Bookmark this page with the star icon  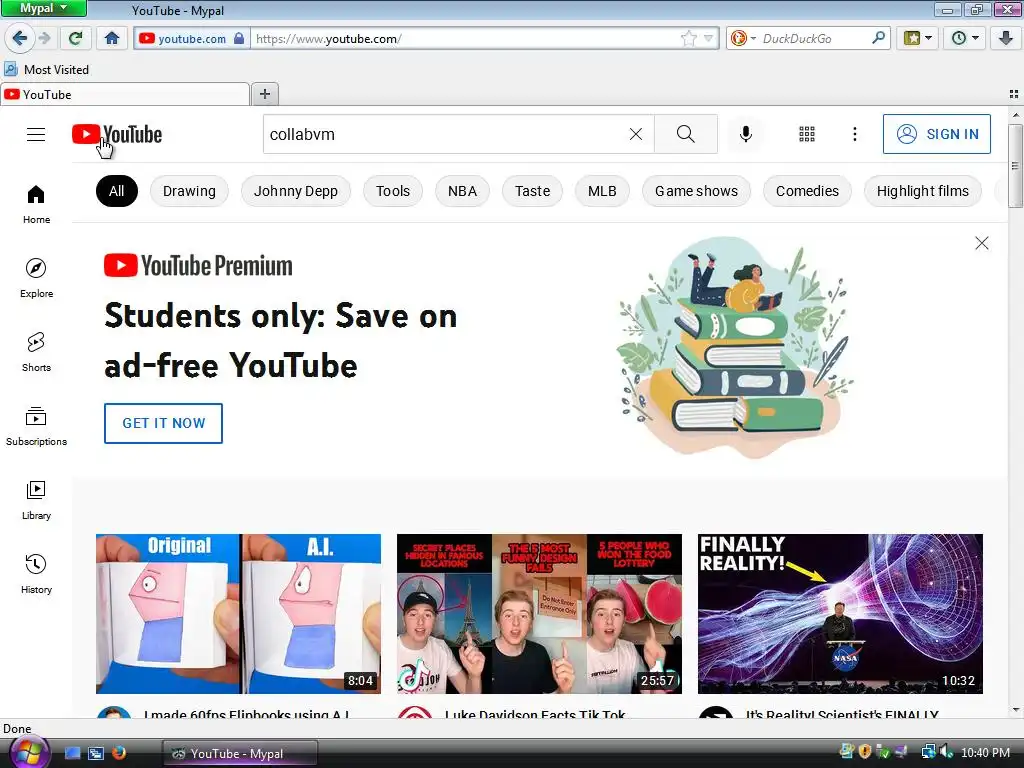point(688,39)
